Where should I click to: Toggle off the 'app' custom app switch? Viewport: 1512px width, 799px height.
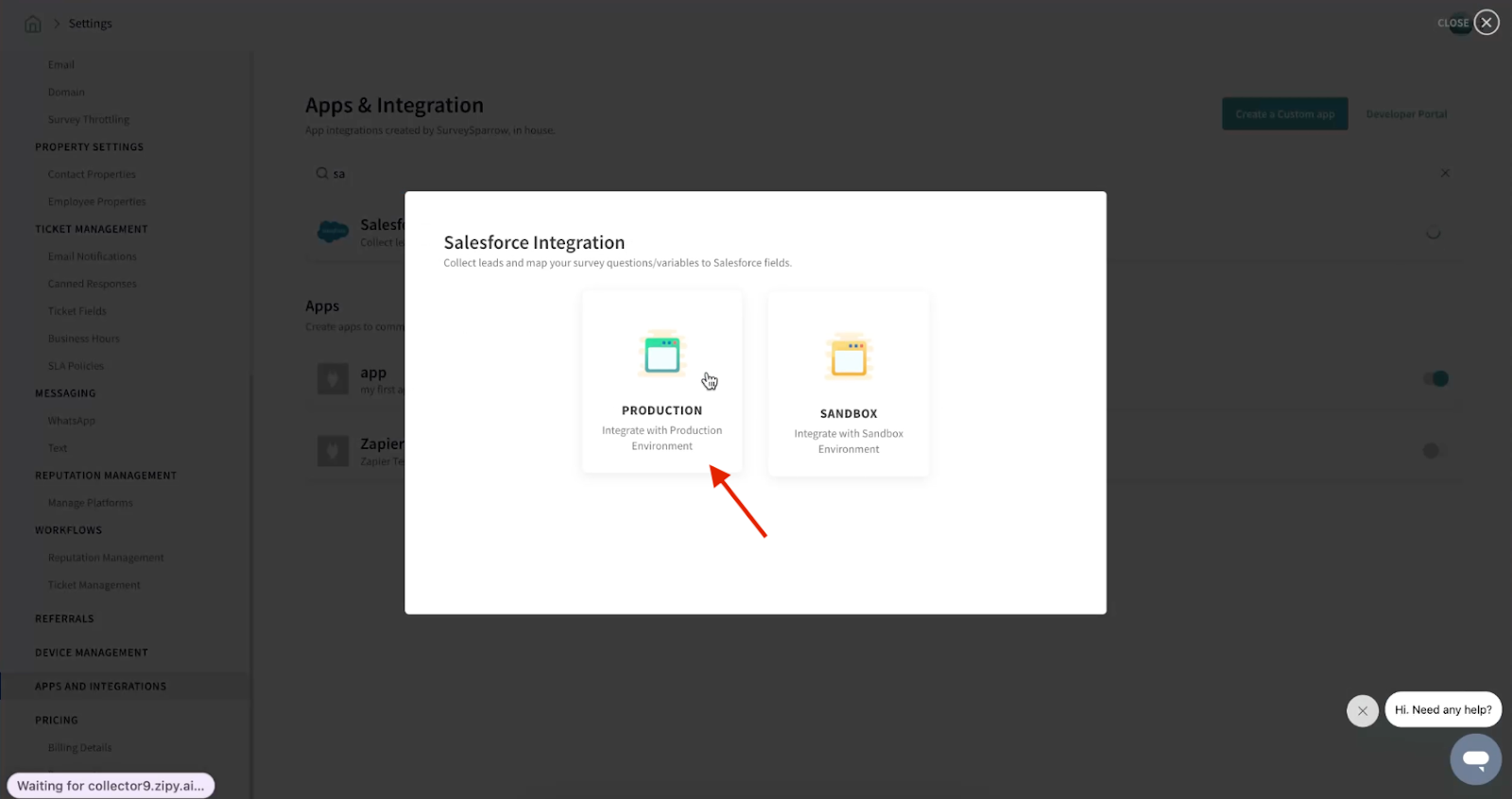pyautogui.click(x=1435, y=379)
